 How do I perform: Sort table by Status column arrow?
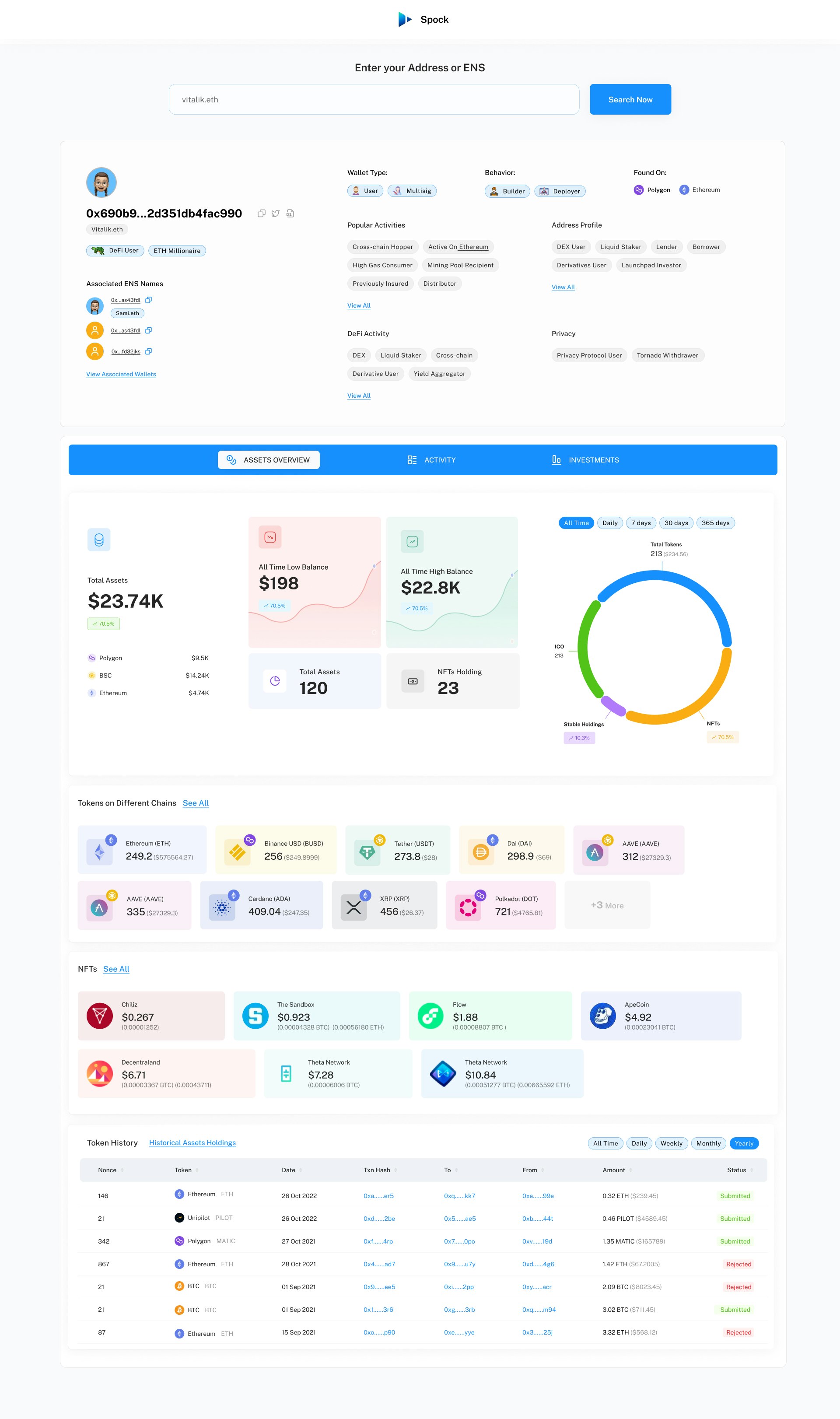tap(752, 1170)
